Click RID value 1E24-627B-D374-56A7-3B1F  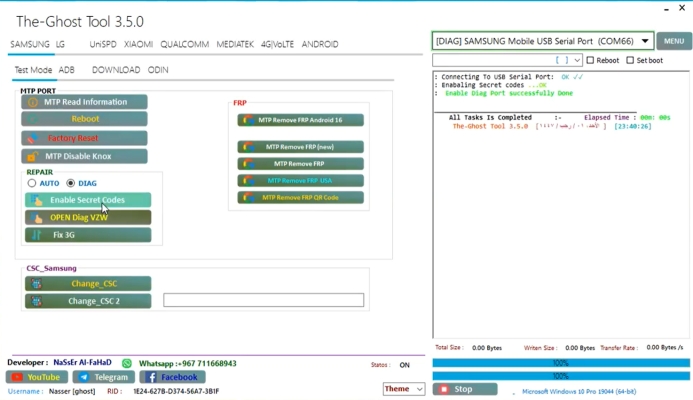[176, 391]
